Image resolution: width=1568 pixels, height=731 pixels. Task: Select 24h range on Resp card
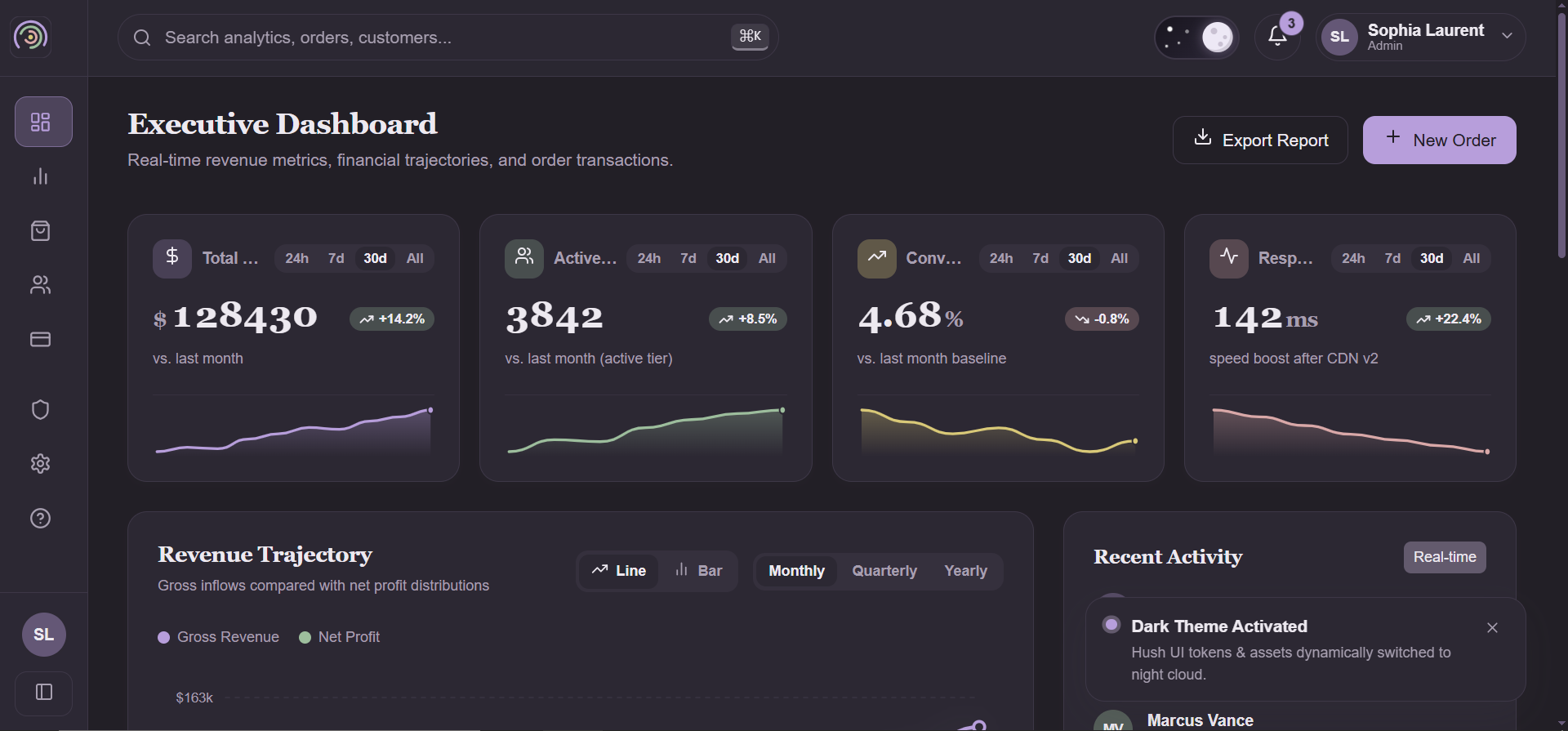[x=1353, y=258]
